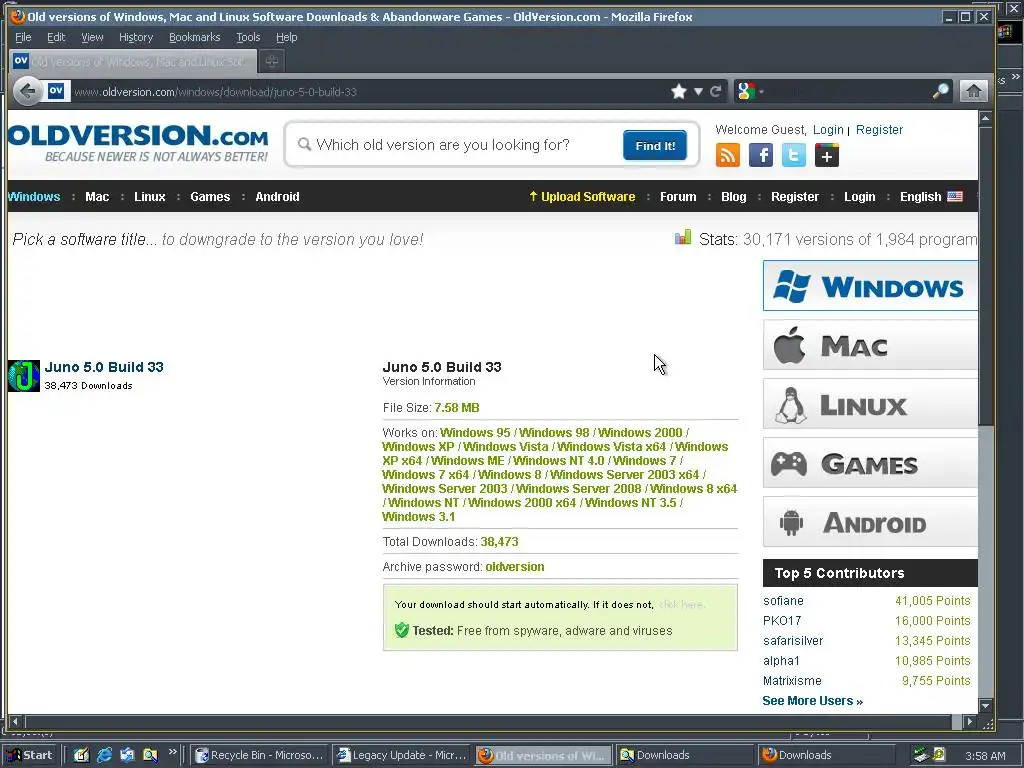Open the OldVersion Facebook icon
Screen dimensions: 1024x768
click(761, 155)
